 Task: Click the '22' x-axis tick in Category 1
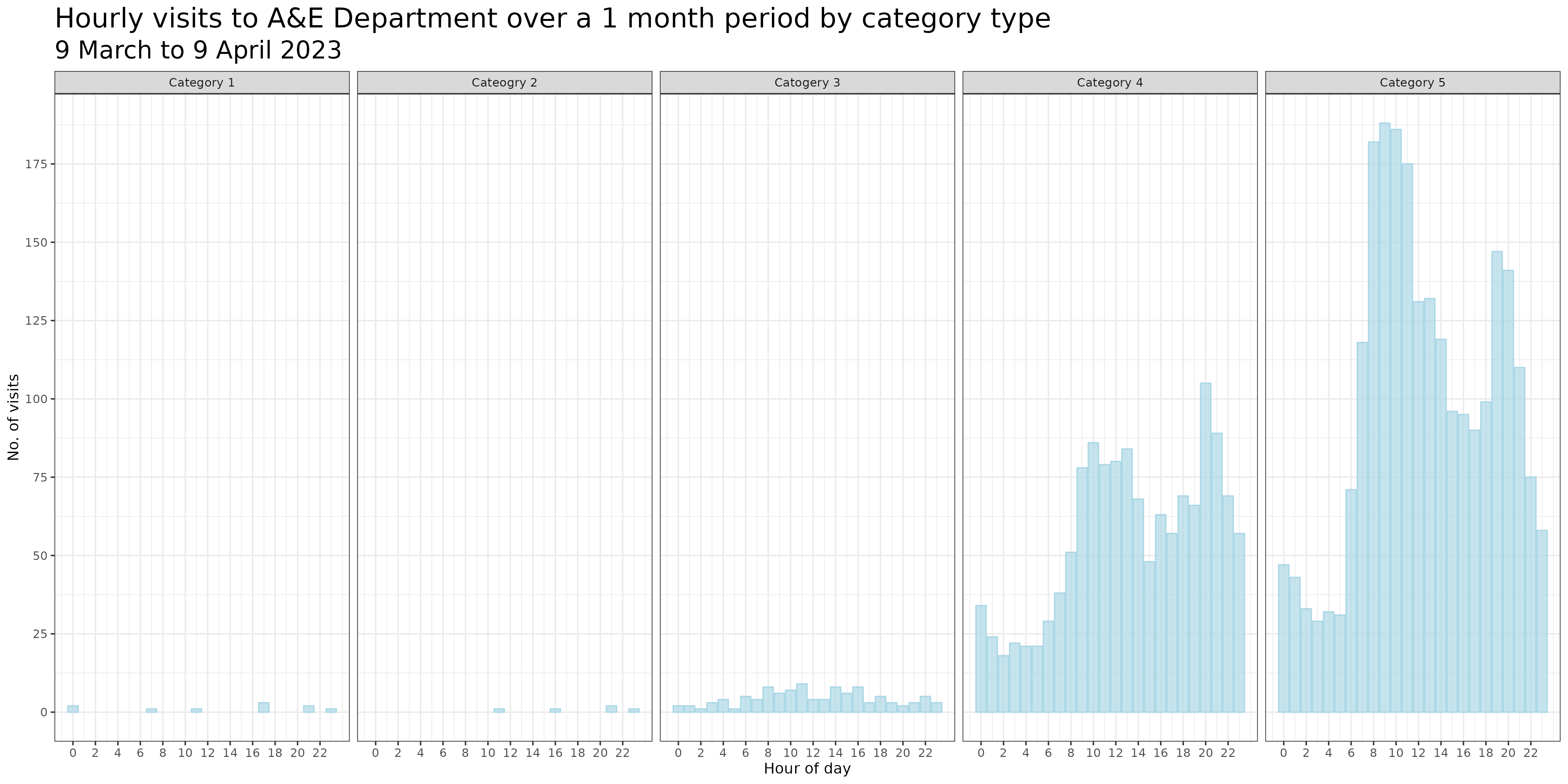pos(319,753)
